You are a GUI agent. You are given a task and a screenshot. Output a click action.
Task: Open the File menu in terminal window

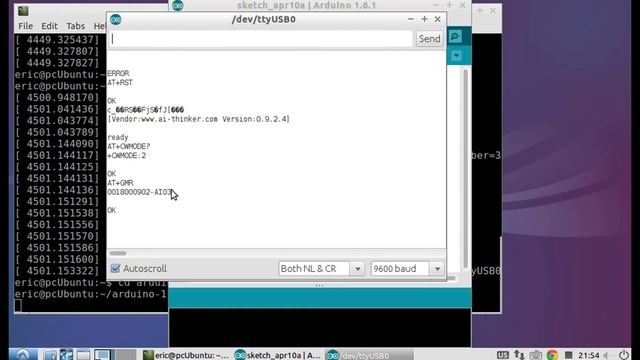[25, 26]
